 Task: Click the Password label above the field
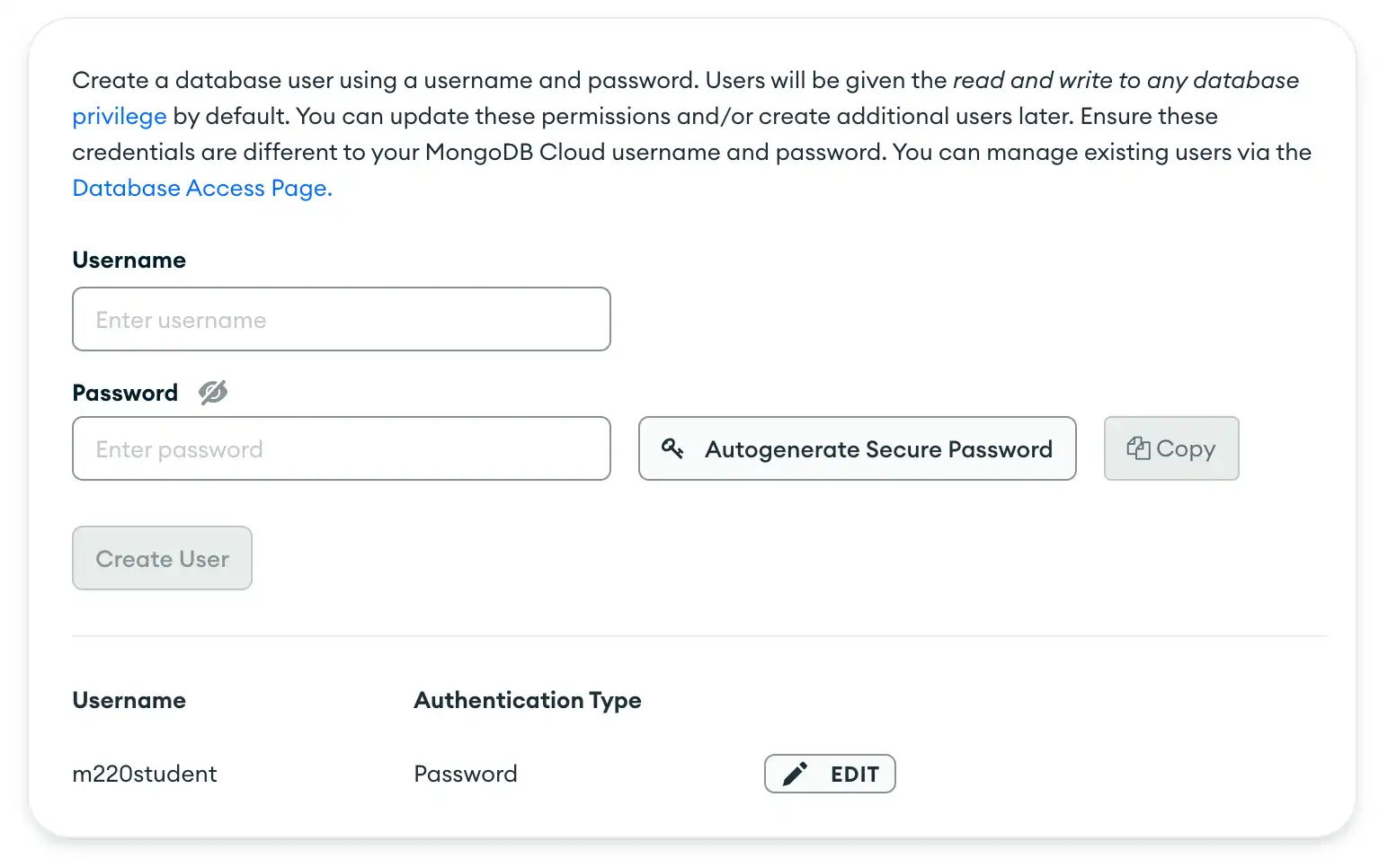click(125, 394)
